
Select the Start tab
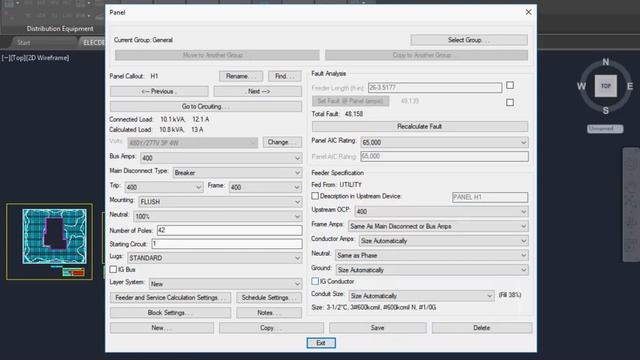coord(24,42)
